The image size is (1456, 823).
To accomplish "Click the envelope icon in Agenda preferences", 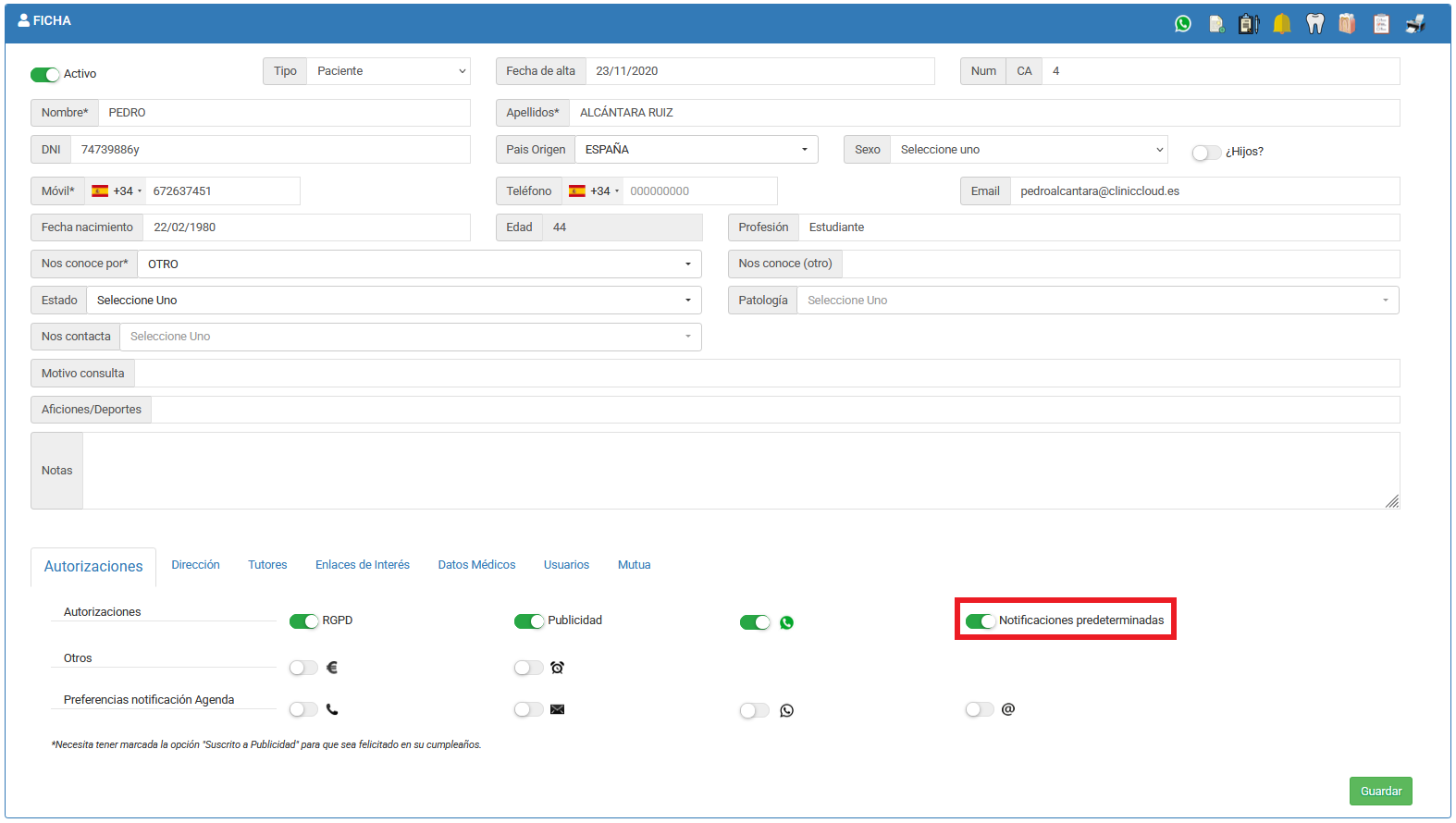I will 557,709.
